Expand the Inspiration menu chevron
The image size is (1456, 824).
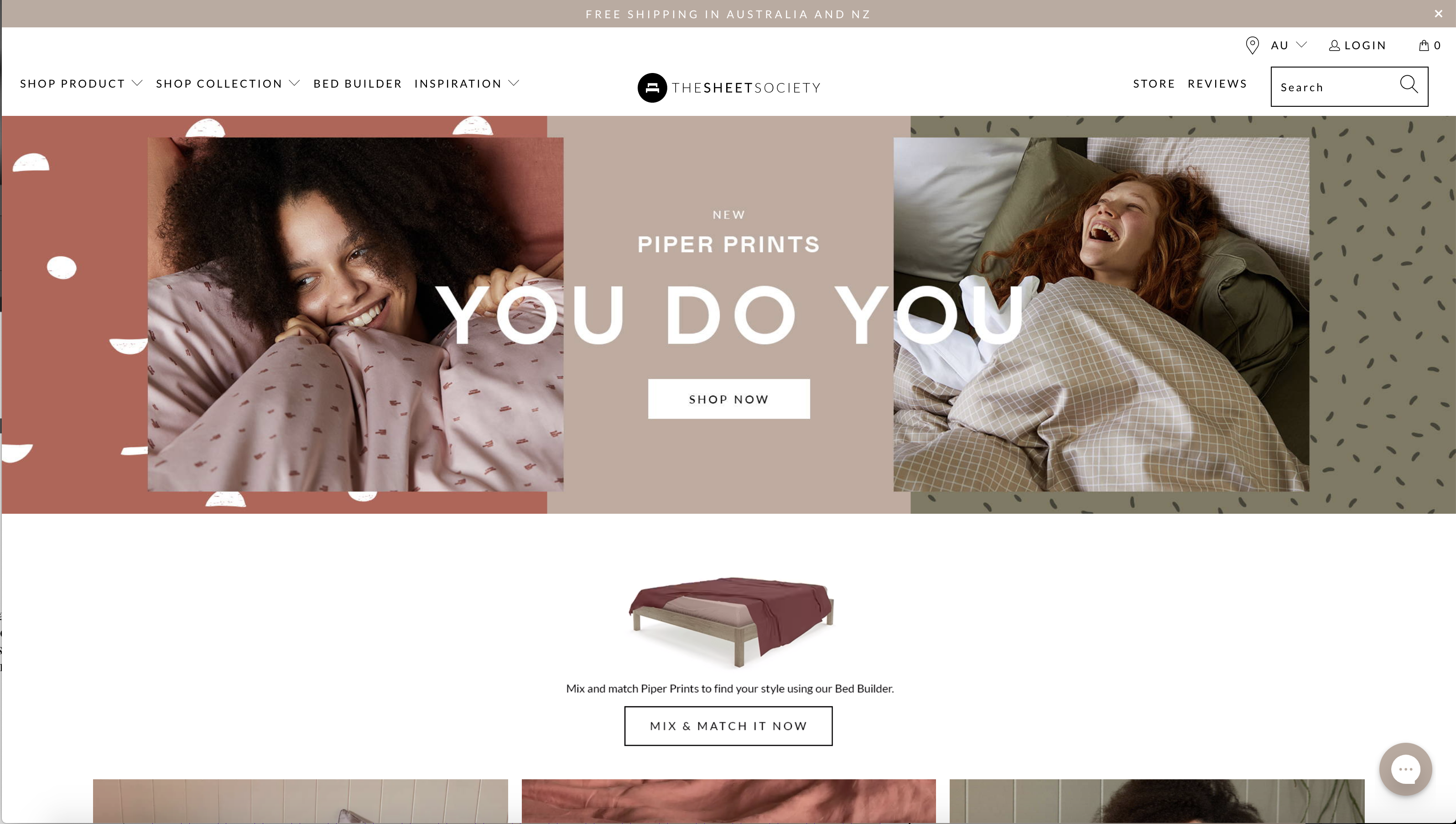click(x=514, y=83)
